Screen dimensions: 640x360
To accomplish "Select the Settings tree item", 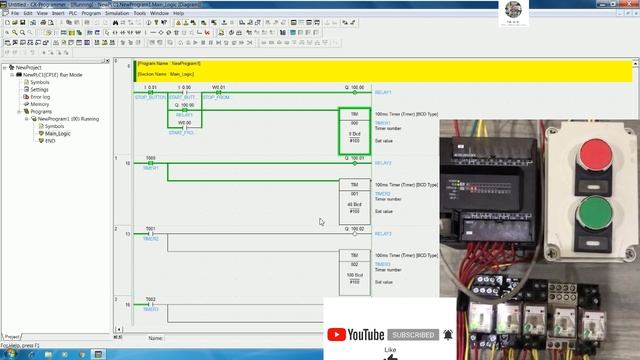I will 39,89.
